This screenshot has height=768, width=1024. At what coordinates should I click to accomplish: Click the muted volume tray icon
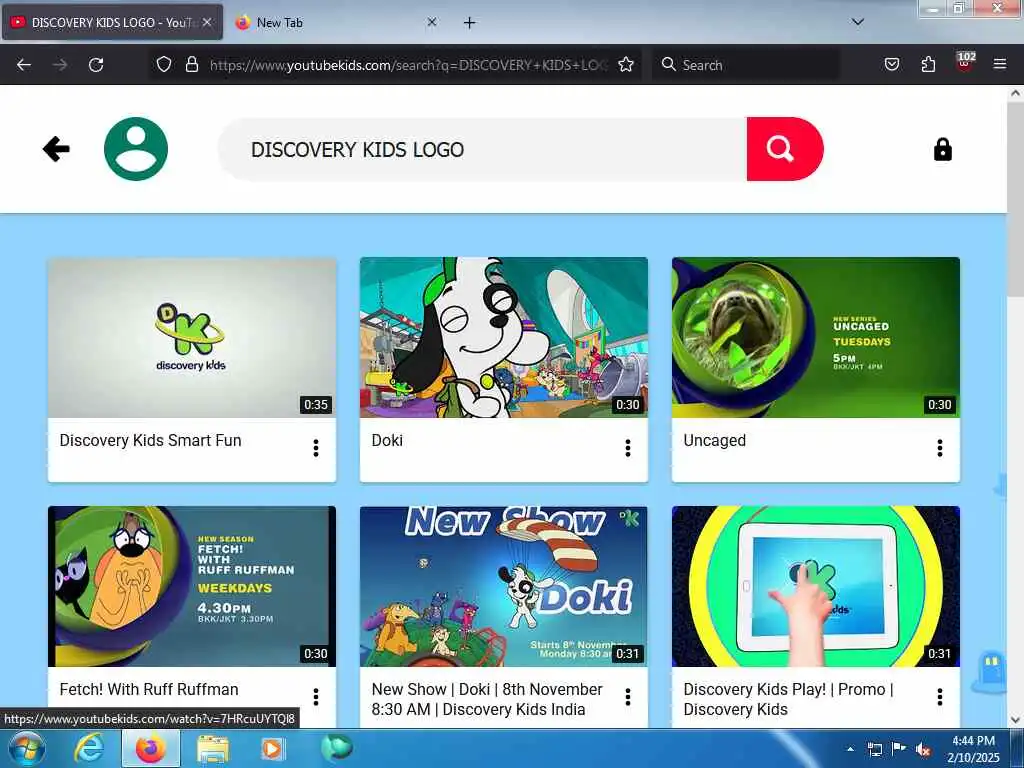pos(923,749)
